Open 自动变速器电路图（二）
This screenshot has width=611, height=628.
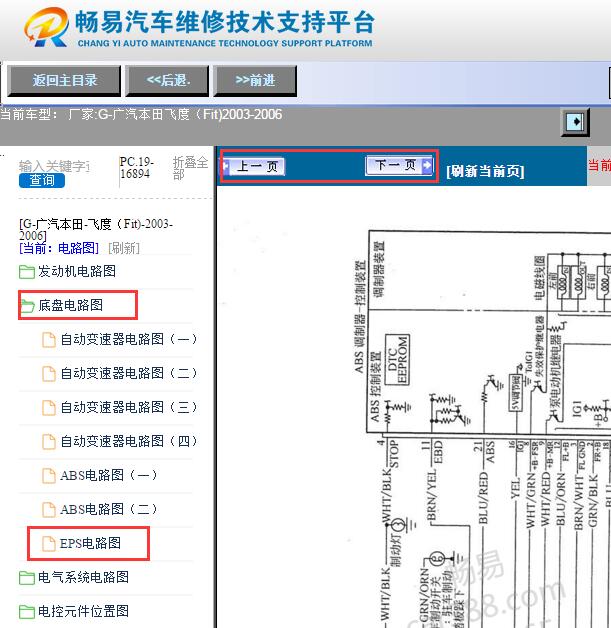[x=129, y=374]
